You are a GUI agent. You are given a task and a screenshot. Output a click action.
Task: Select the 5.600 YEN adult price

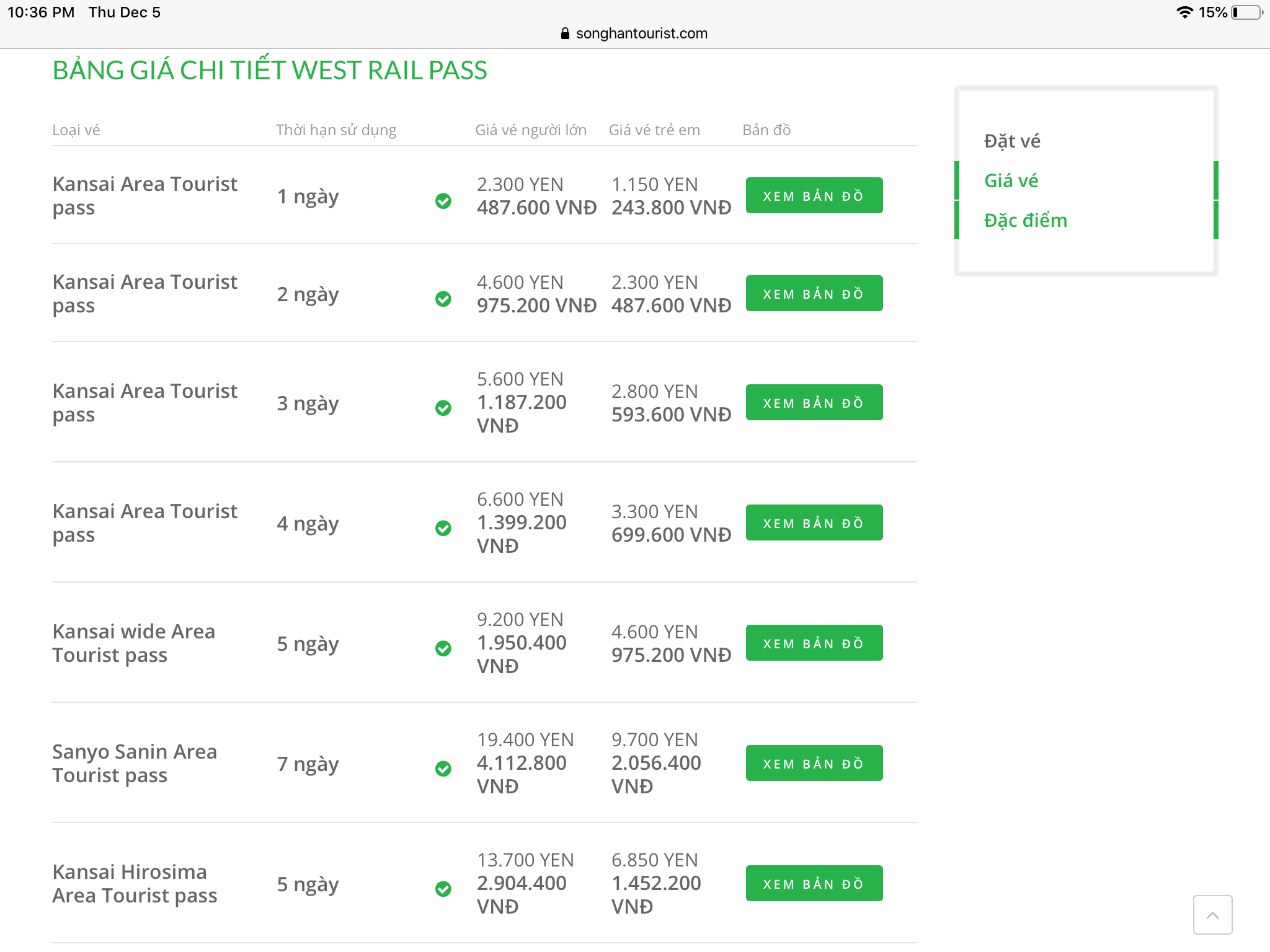click(520, 379)
